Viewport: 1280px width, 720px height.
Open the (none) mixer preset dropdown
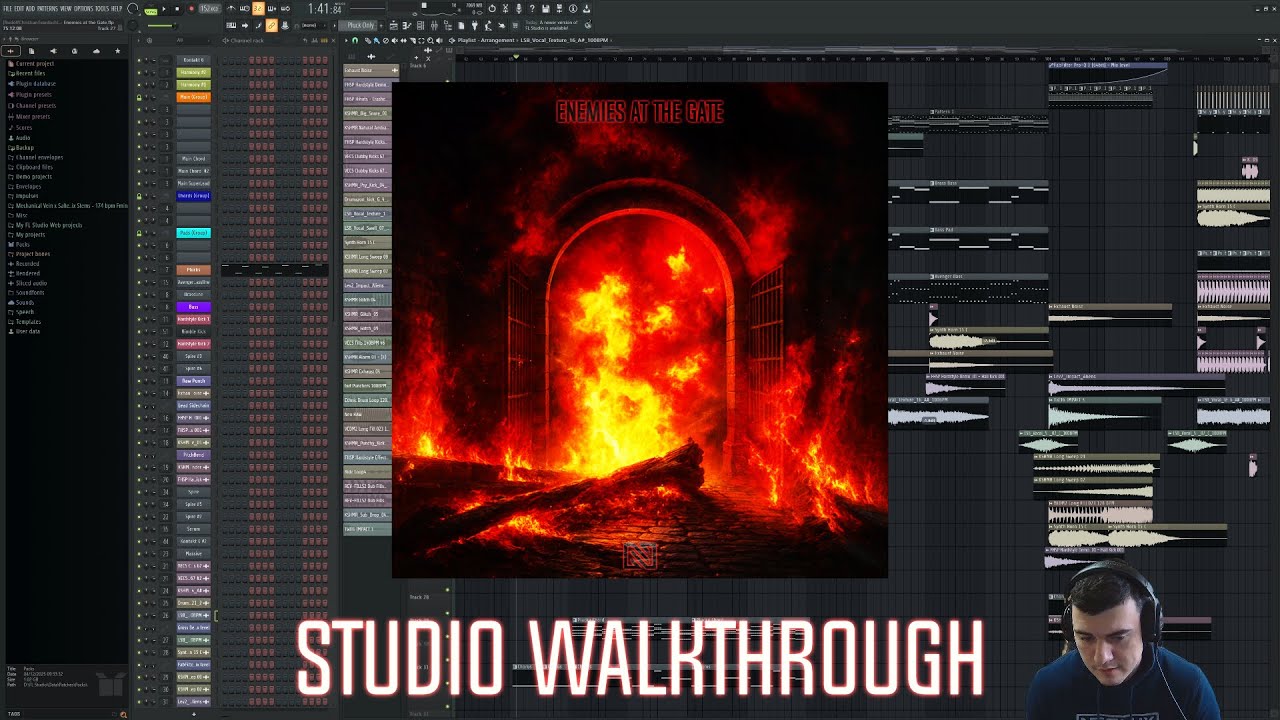[x=313, y=25]
